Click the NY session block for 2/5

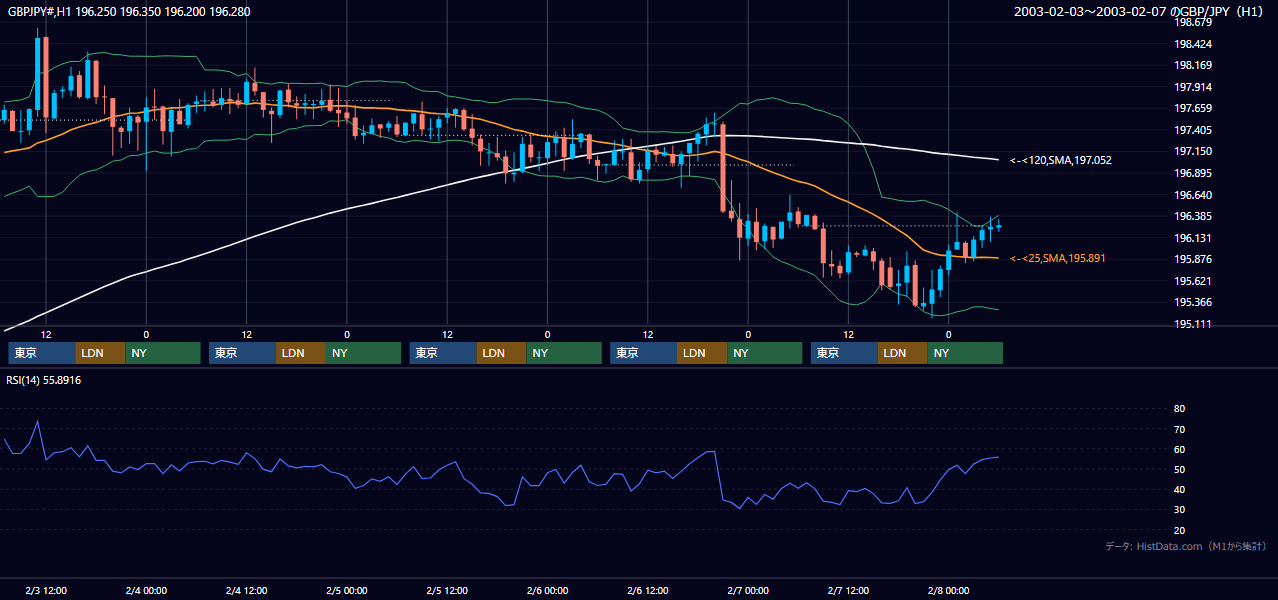click(564, 353)
